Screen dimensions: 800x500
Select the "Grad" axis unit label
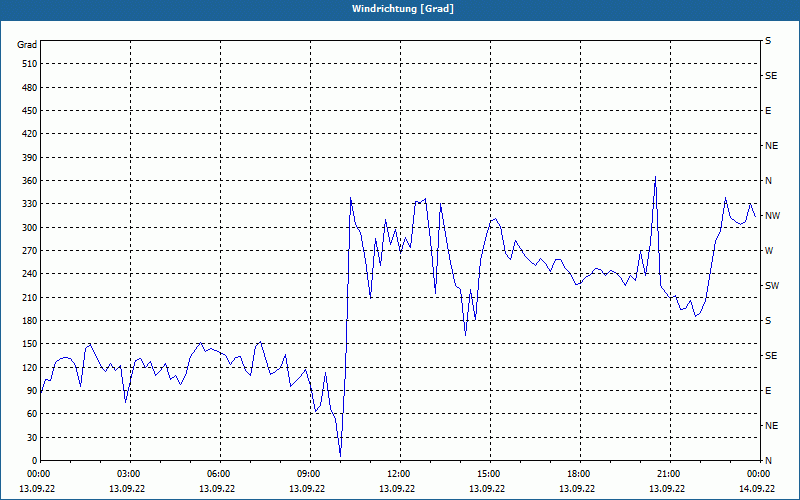coord(27,45)
